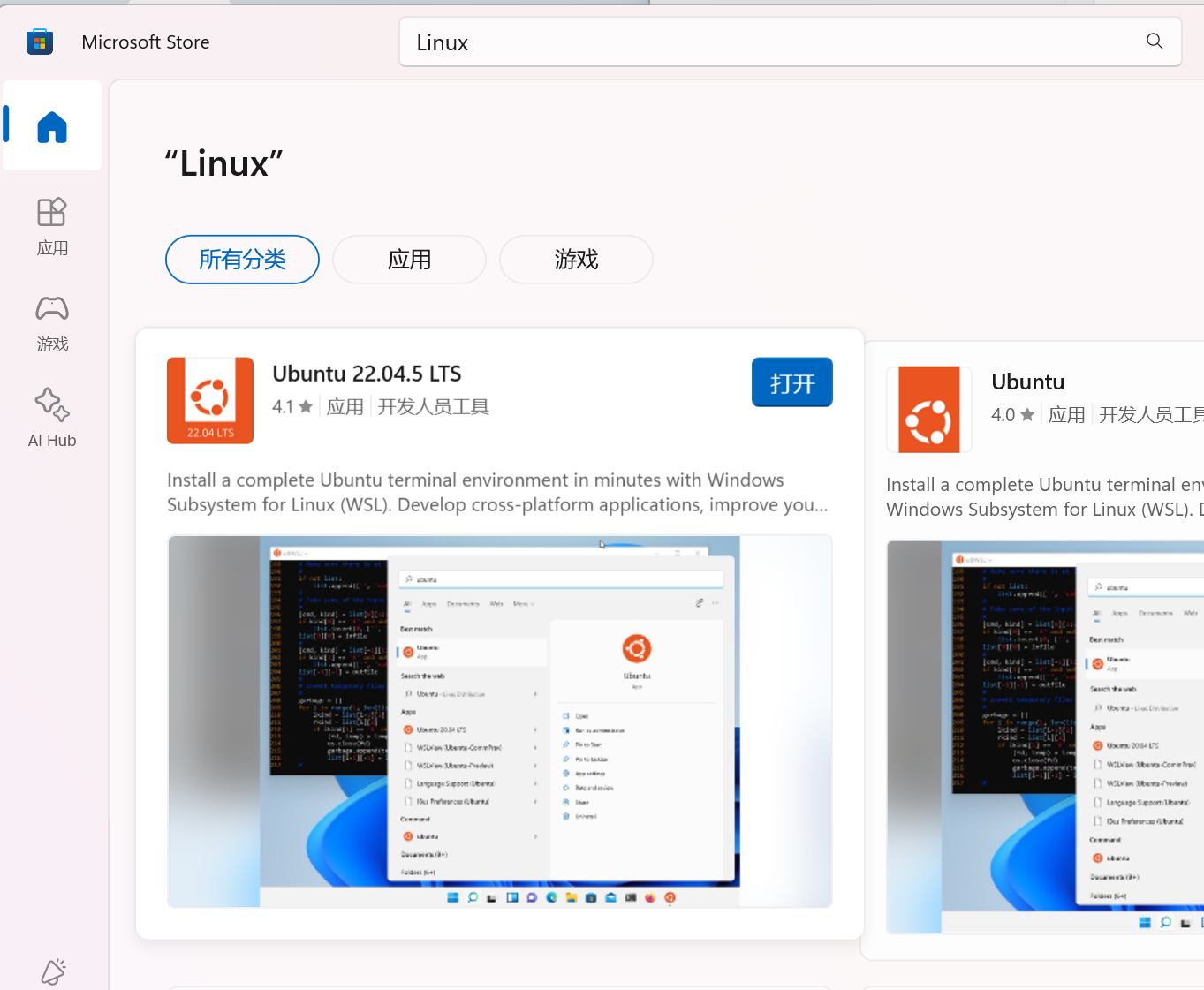
Task: Switch to Microsoft Store search results heading
Action: coord(223,162)
